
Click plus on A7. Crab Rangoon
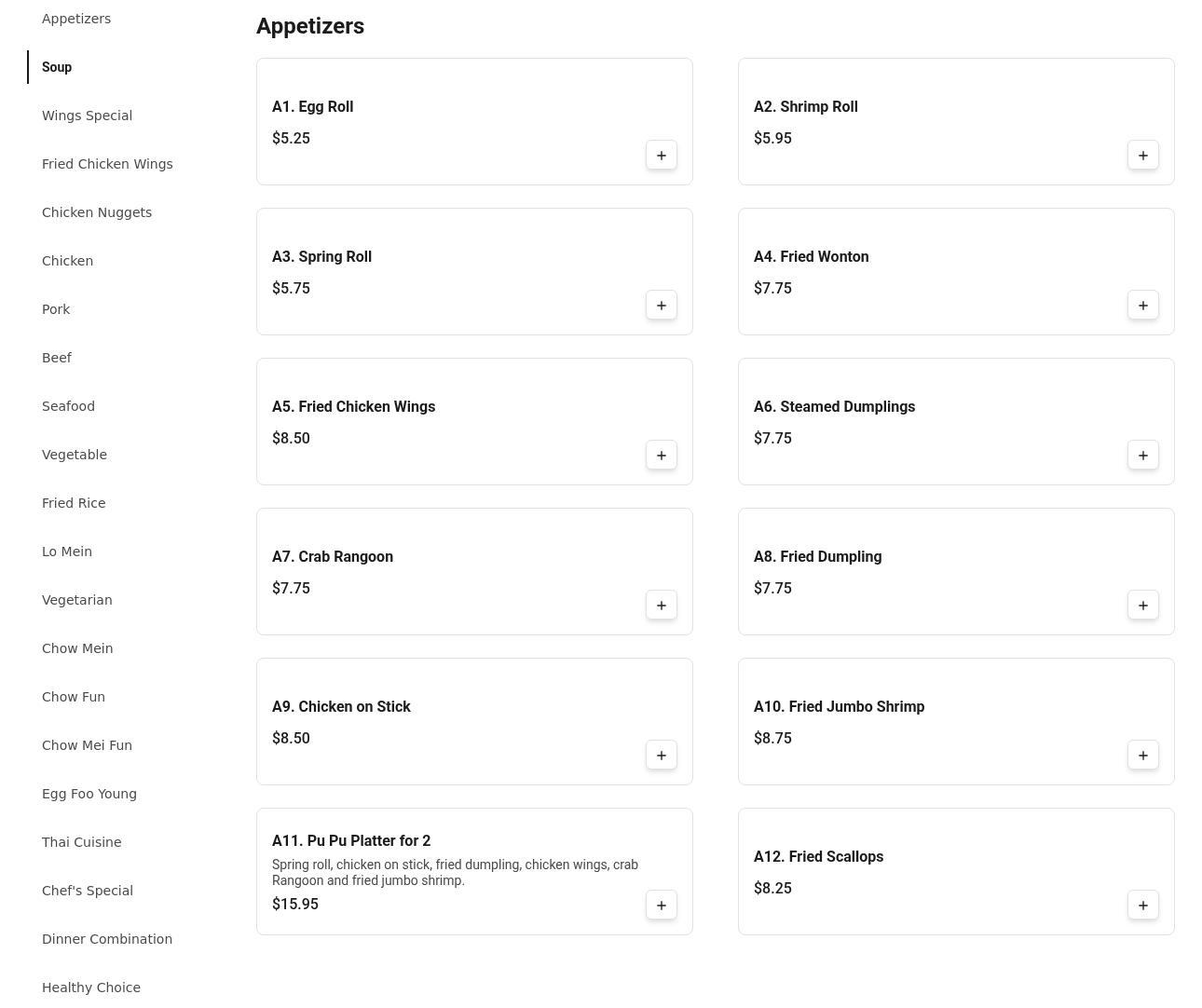point(662,606)
